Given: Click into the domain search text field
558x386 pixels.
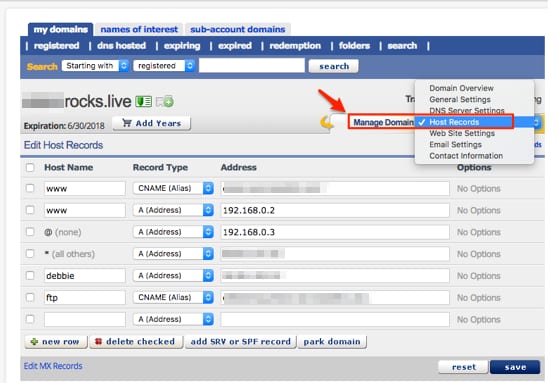Looking at the screenshot, I should pyautogui.click(x=252, y=66).
